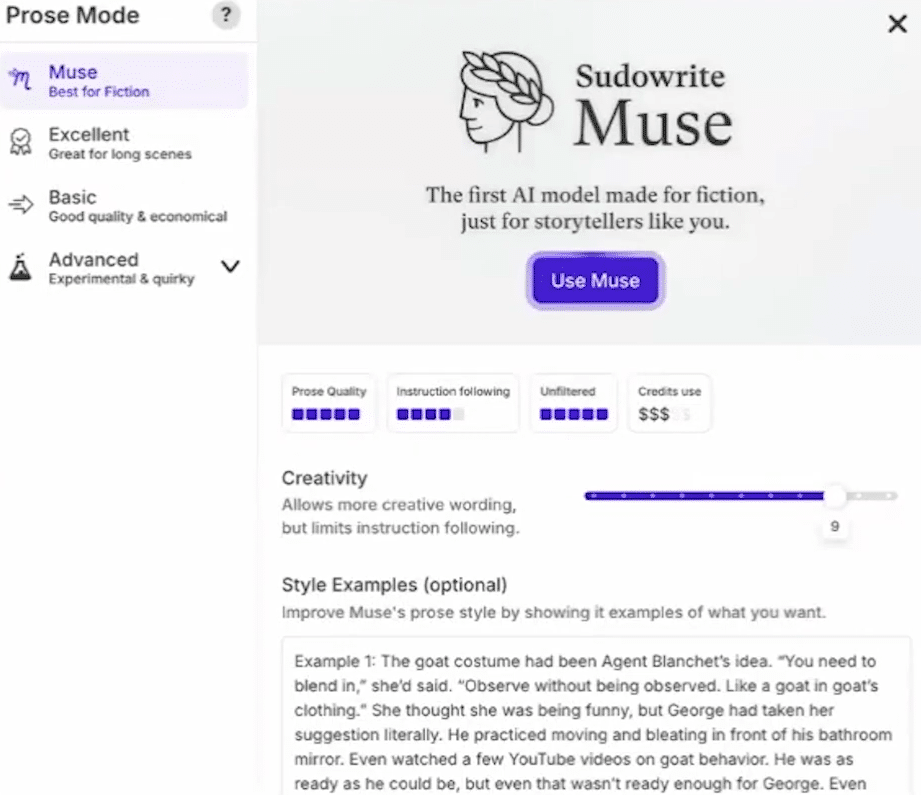Select the Muse Best for Fiction mode
This screenshot has width=921, height=795.
tap(124, 80)
